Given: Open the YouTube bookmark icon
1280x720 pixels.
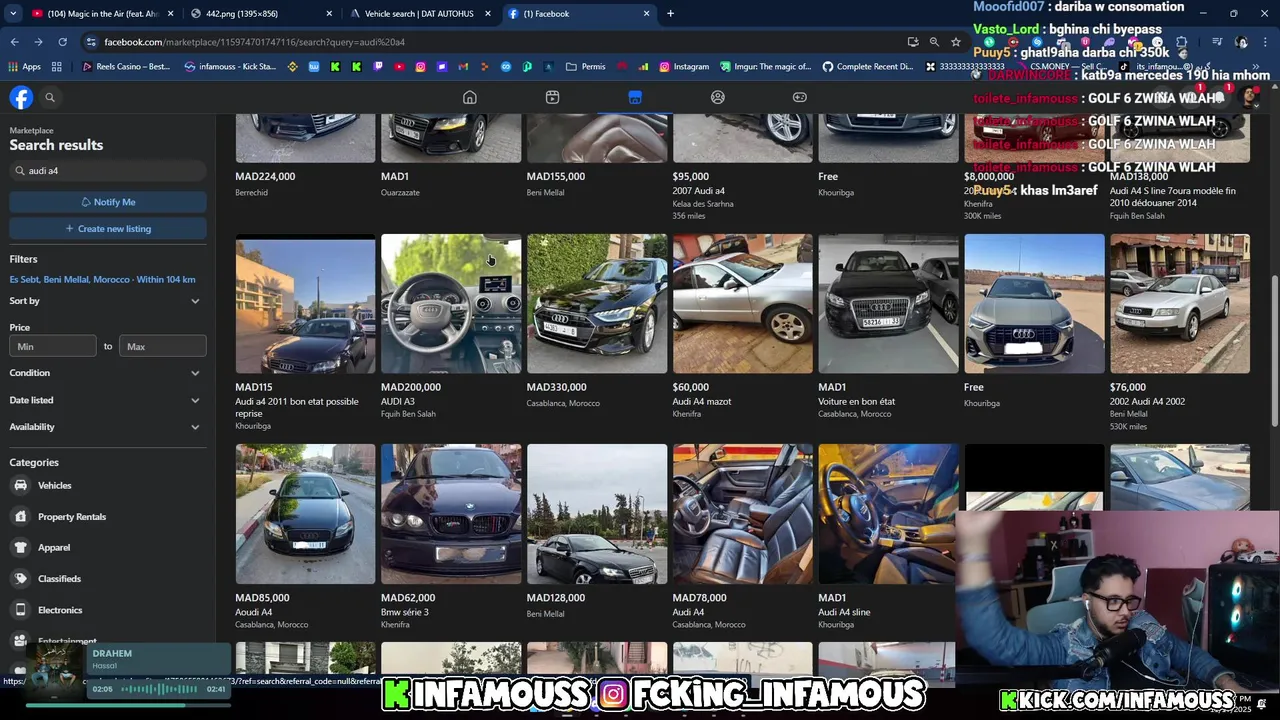Looking at the screenshot, I should click(399, 67).
